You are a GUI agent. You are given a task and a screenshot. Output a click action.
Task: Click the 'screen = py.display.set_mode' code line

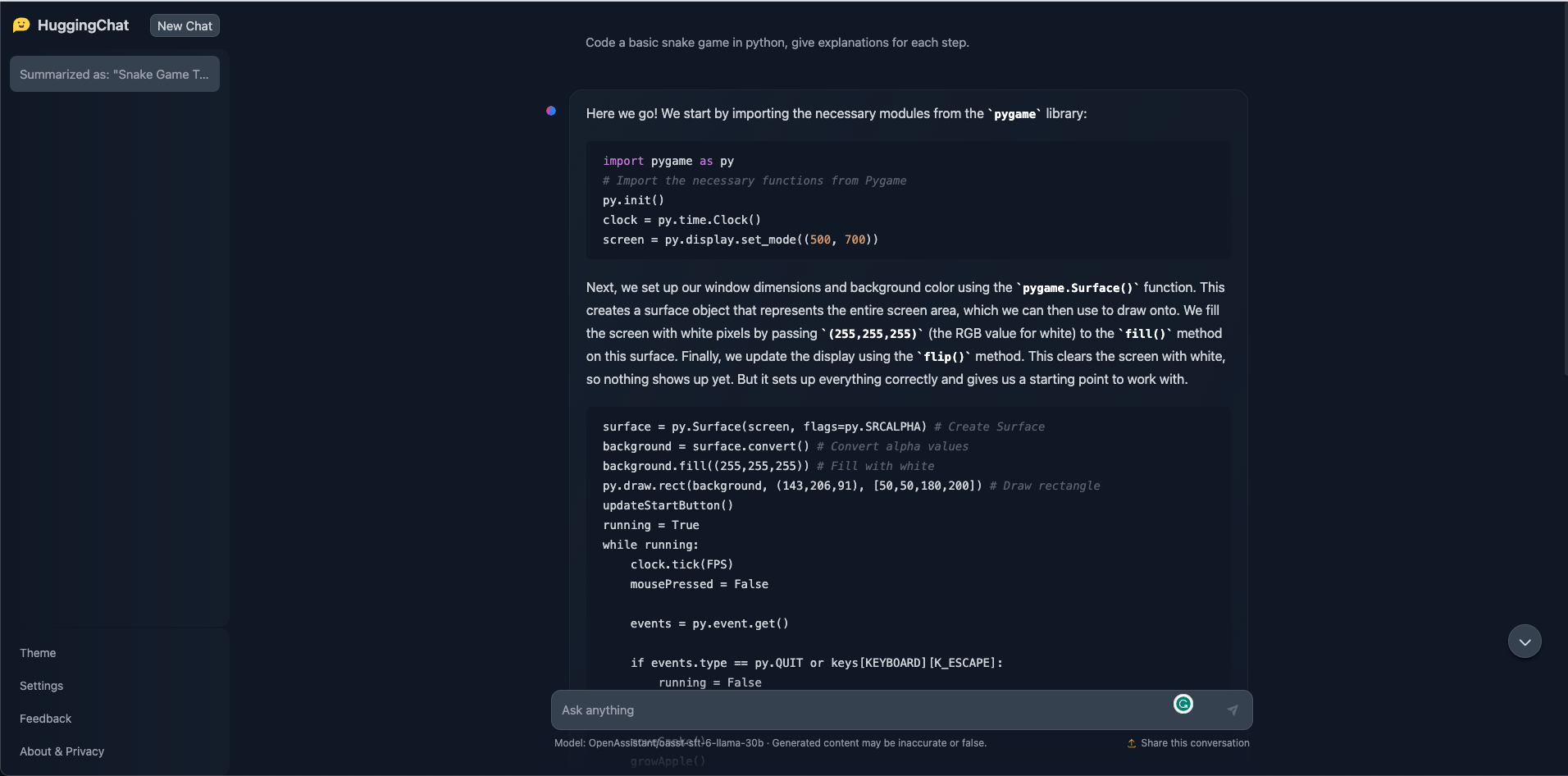pyautogui.click(x=741, y=240)
